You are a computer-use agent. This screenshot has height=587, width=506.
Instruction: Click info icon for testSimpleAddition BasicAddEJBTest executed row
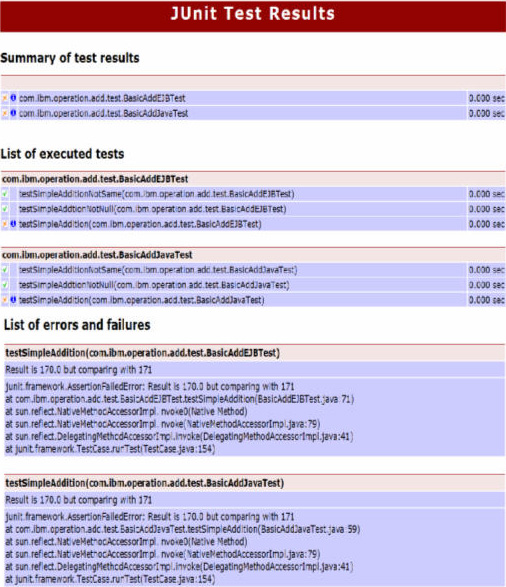point(13,224)
